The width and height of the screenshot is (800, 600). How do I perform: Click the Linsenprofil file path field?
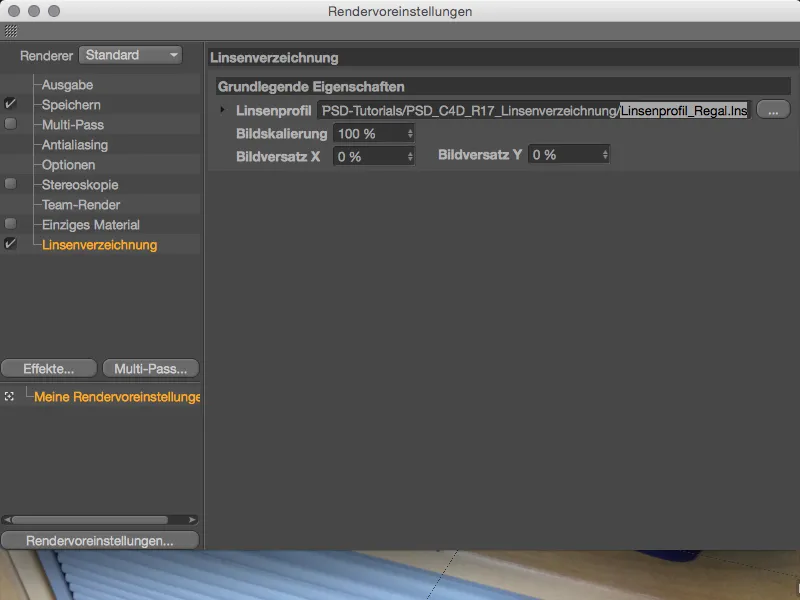534,110
